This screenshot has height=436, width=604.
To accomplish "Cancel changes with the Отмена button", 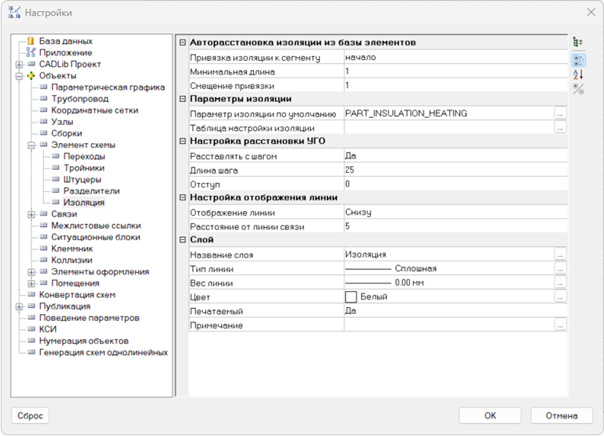I will click(x=561, y=416).
